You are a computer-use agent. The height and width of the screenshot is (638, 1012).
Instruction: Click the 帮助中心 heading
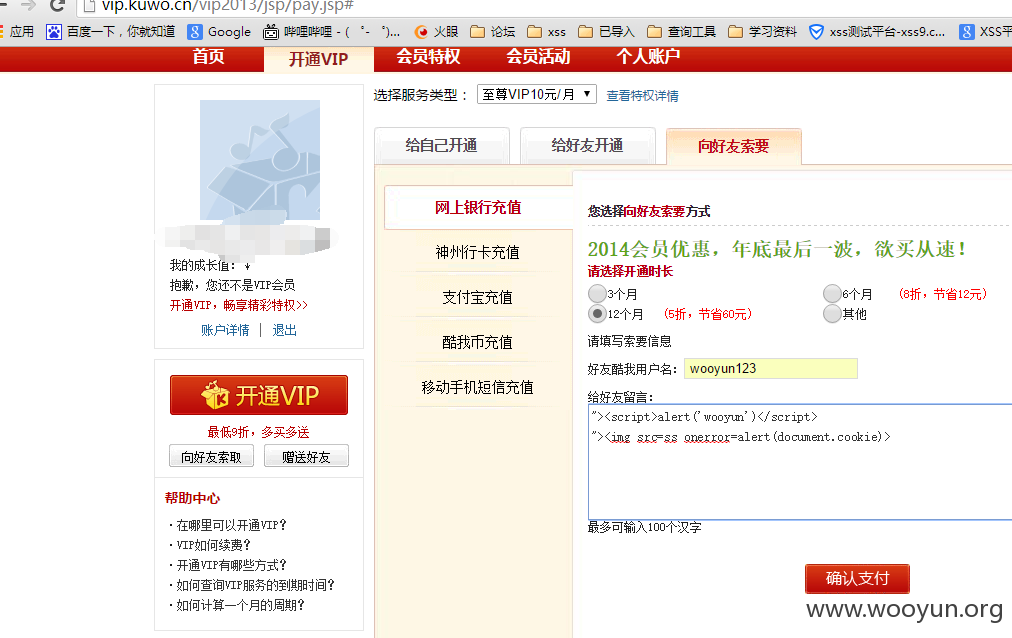(x=192, y=498)
